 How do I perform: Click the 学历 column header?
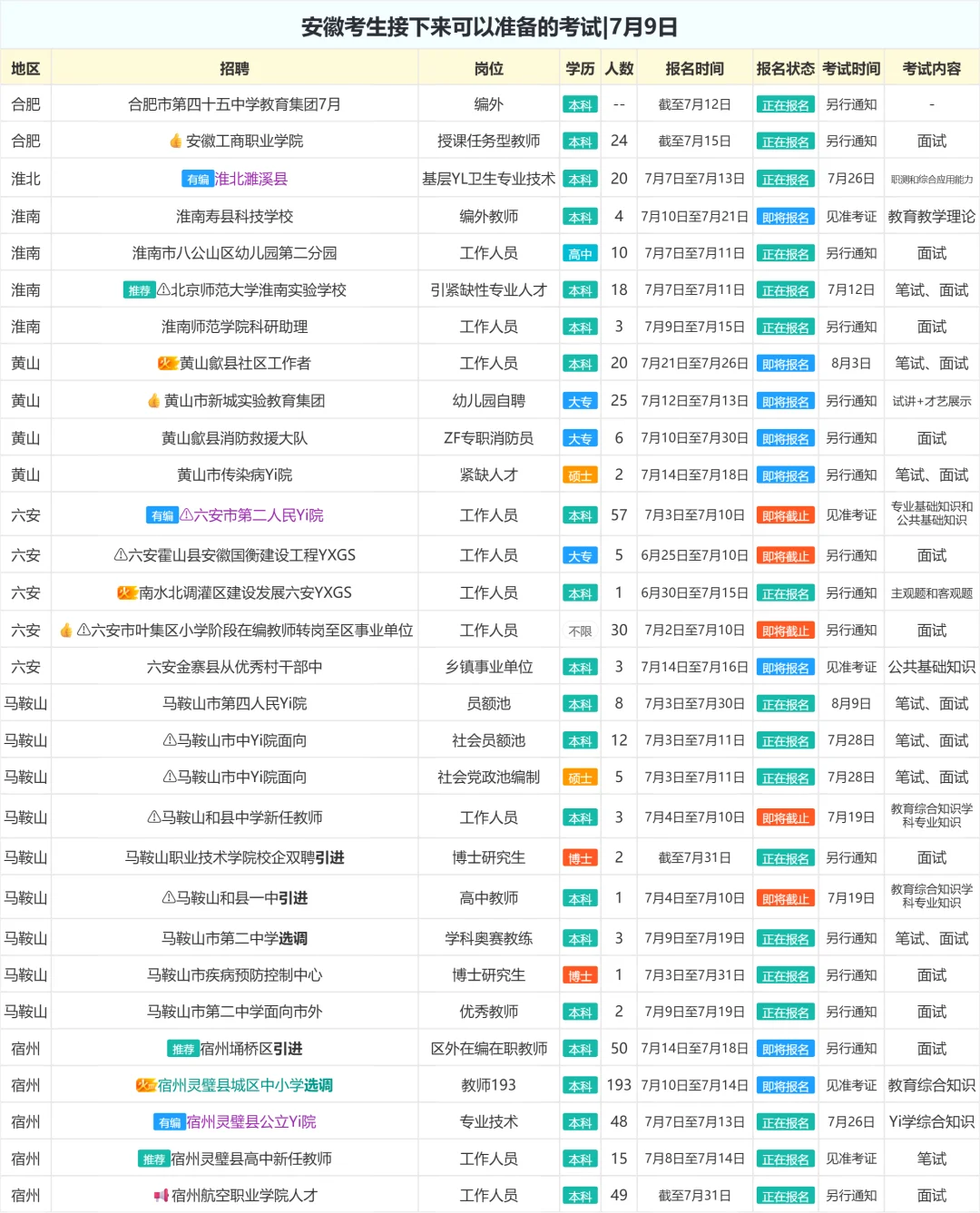coord(580,68)
